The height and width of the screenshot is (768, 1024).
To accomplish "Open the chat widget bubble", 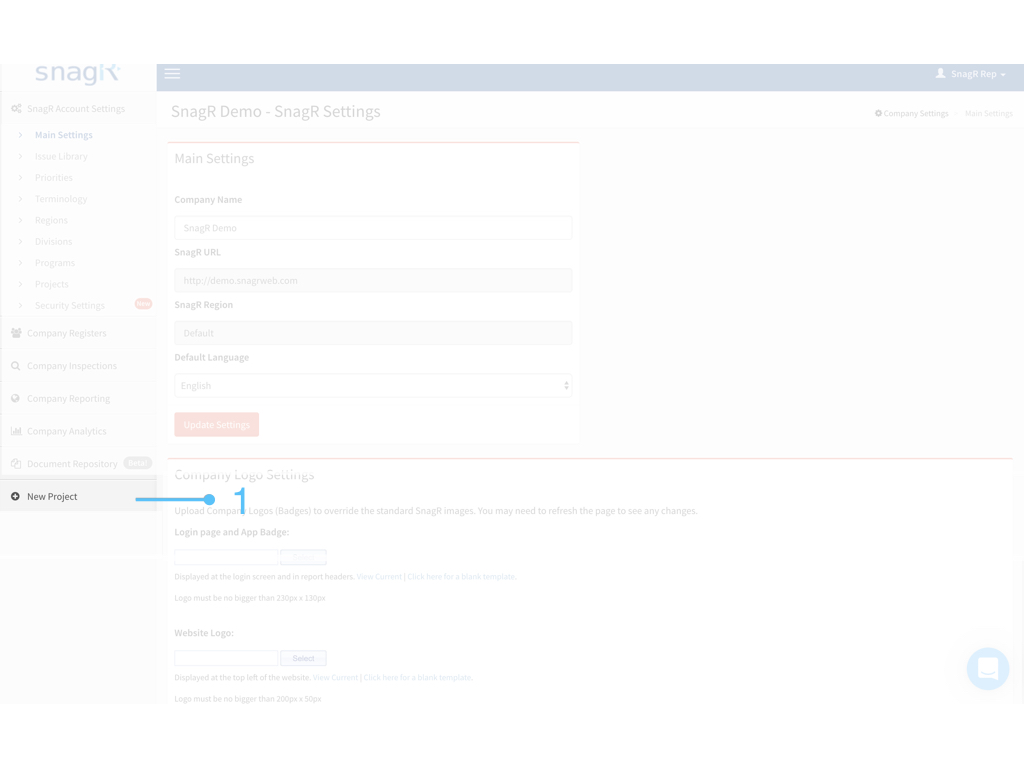I will coord(987,669).
